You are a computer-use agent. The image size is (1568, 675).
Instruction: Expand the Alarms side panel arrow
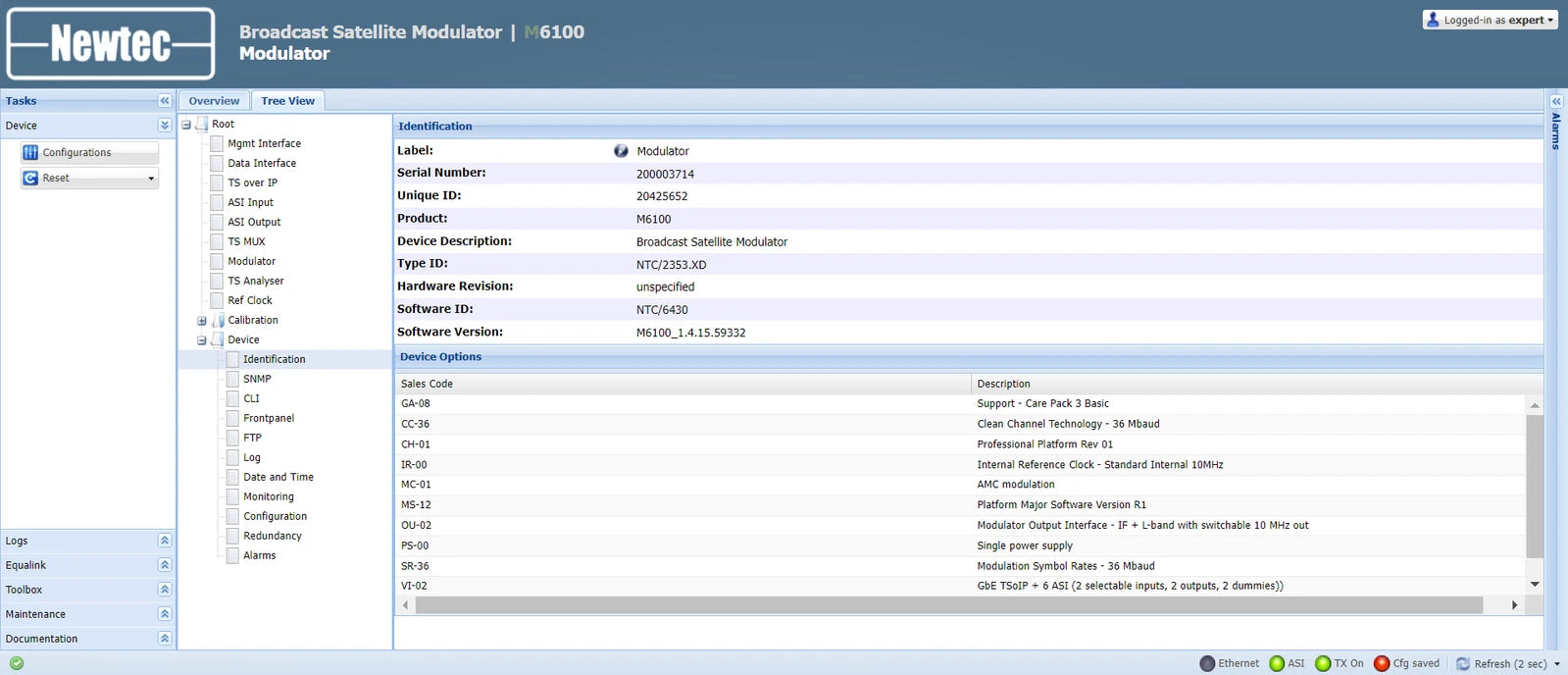tap(1556, 101)
